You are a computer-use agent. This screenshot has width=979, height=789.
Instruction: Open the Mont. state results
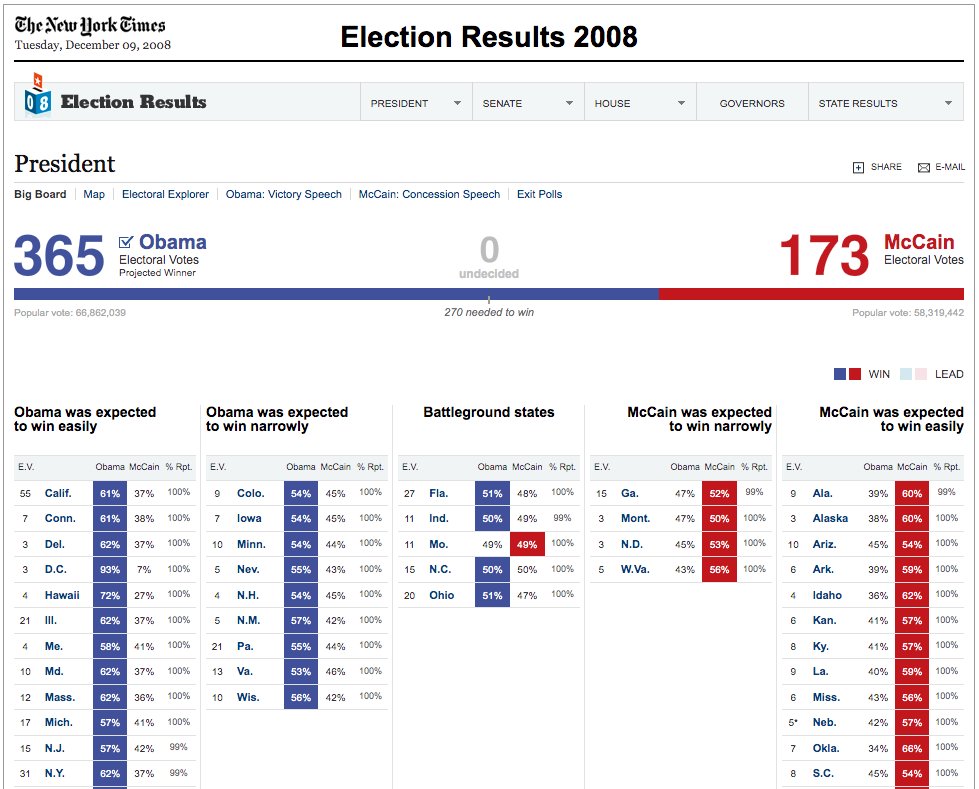click(635, 518)
